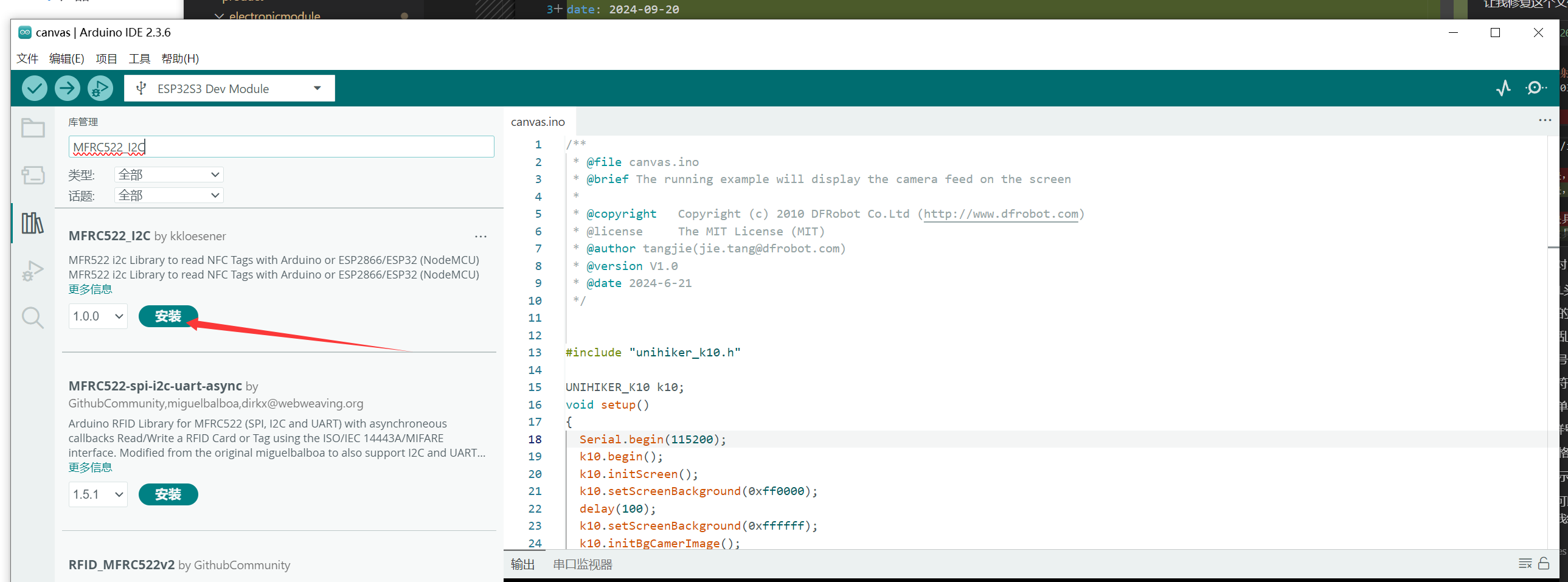Open 更多信息 link for MFRC522-spi-i2c-uart-async
1568x582 pixels.
90,468
